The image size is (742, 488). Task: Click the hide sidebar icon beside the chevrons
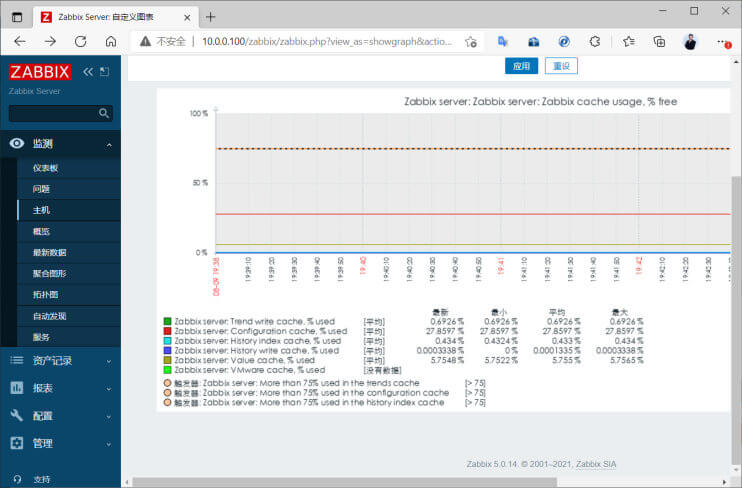pos(105,72)
